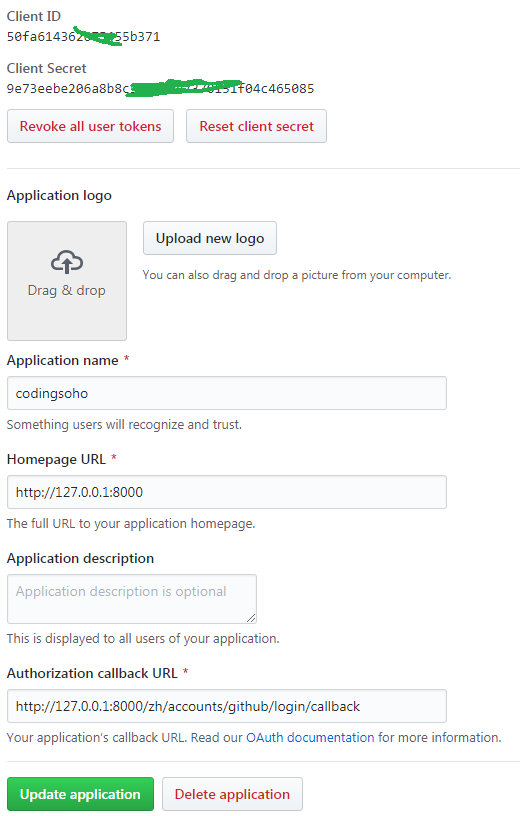Click the Application name field label
The image size is (520, 816).
(62, 360)
